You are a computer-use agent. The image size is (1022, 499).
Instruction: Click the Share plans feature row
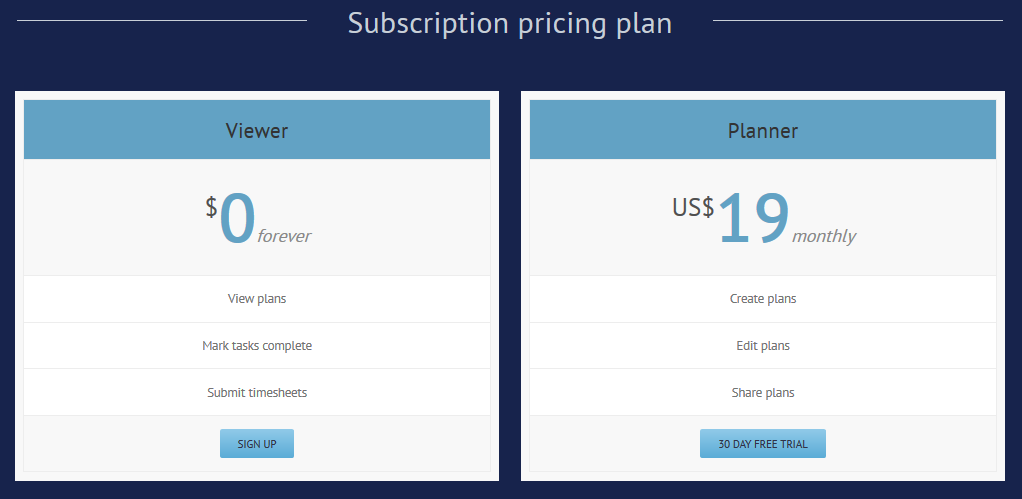tap(763, 393)
